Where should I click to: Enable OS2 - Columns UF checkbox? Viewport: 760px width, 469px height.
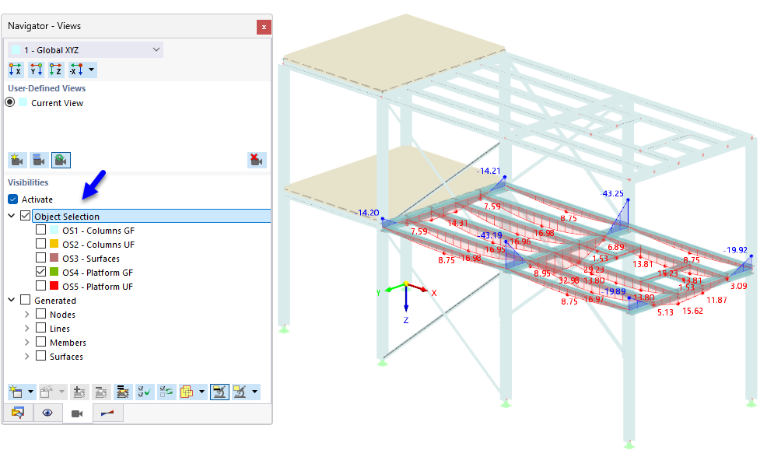coord(41,244)
